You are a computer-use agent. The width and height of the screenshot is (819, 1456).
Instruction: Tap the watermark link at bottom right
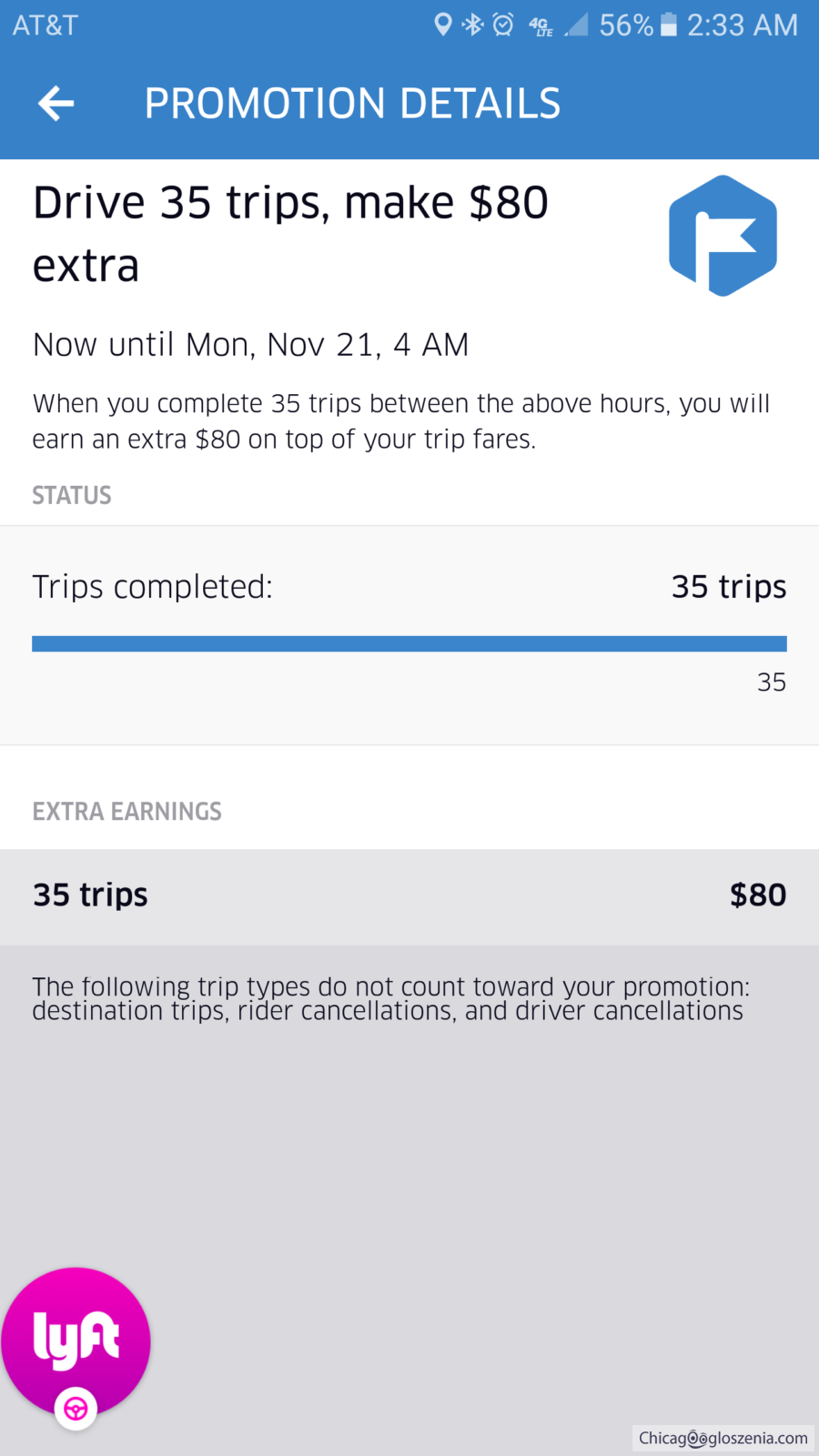coord(723,1438)
